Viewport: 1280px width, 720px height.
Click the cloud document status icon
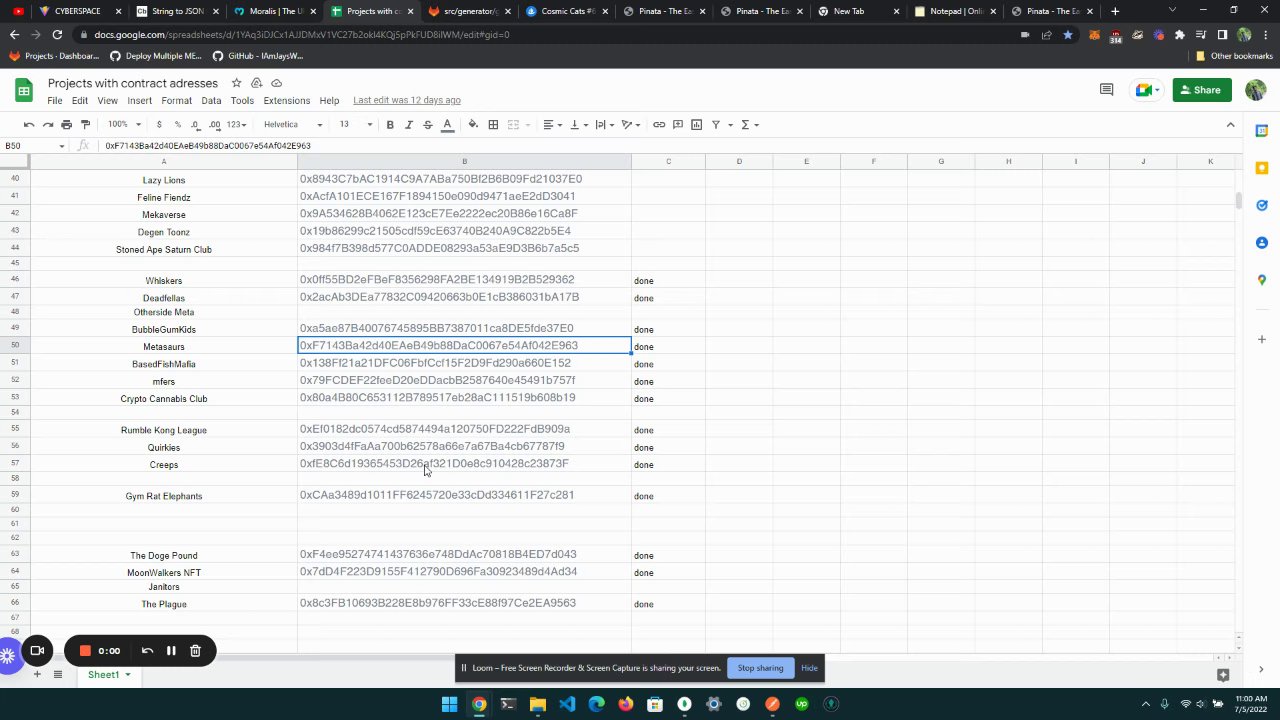pyautogui.click(x=277, y=83)
